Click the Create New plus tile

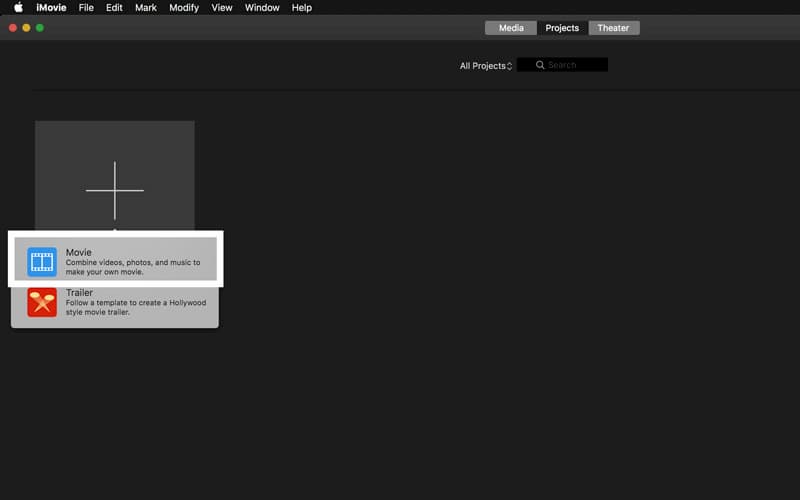[x=115, y=176]
